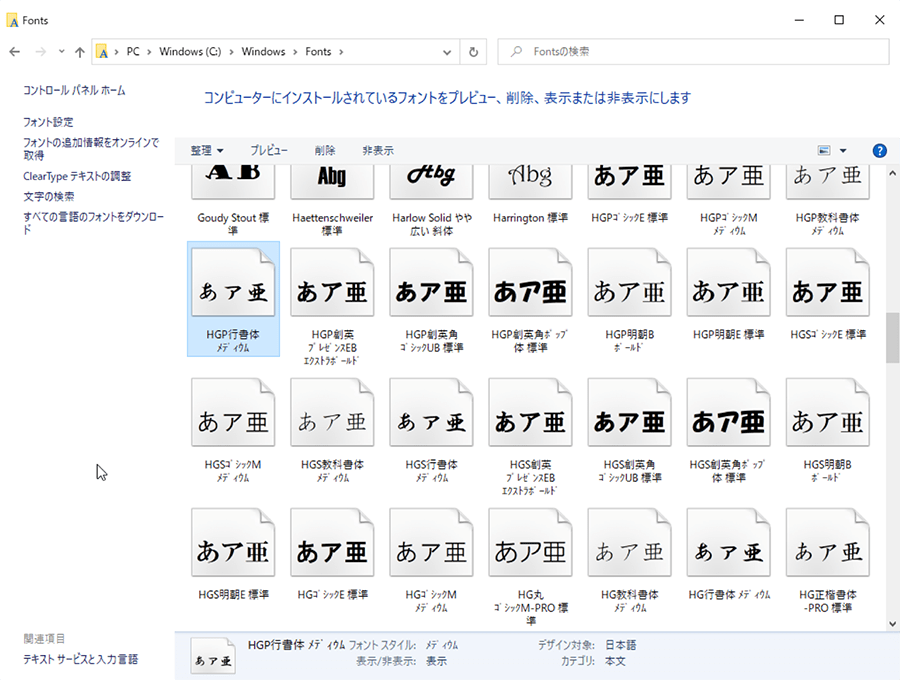The height and width of the screenshot is (680, 900).
Task: Click the Windows breadcrumb in address bar
Action: tap(263, 52)
